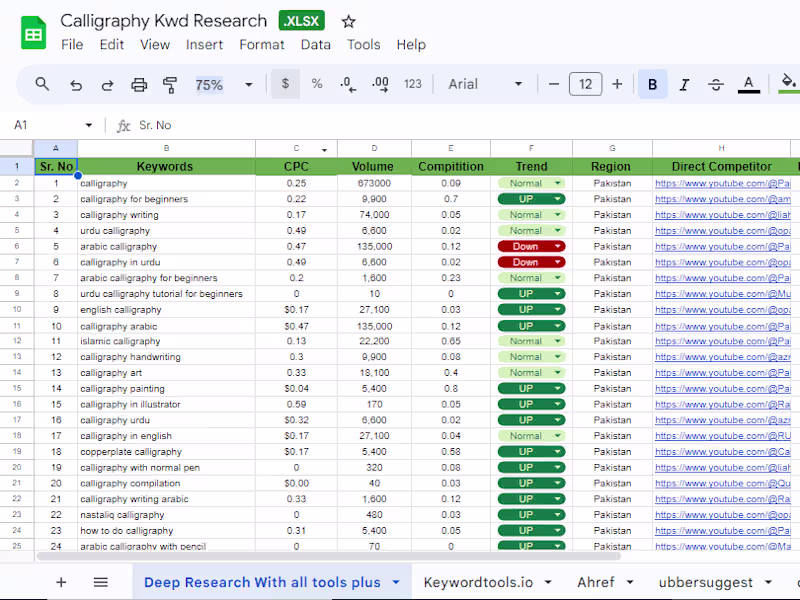This screenshot has height=600, width=800.
Task: Star this Calligraphy Kwd Research document
Action: click(x=348, y=21)
